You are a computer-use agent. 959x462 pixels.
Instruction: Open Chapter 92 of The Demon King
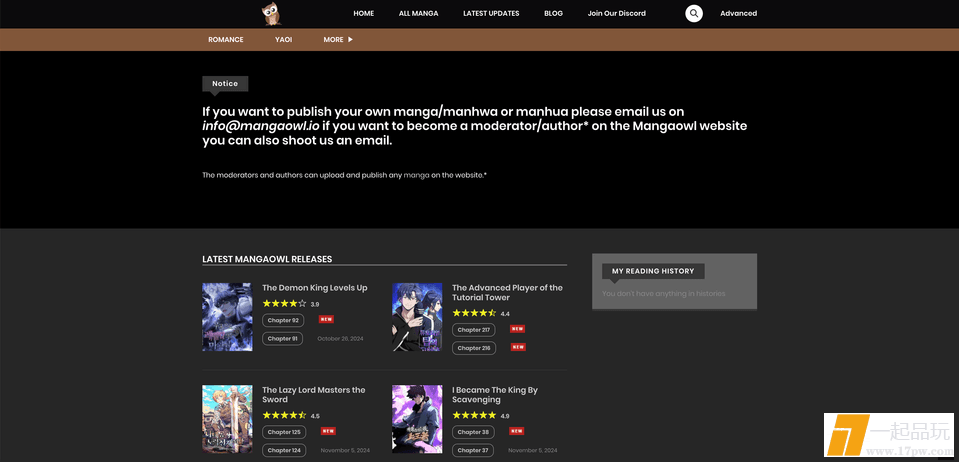click(x=283, y=320)
